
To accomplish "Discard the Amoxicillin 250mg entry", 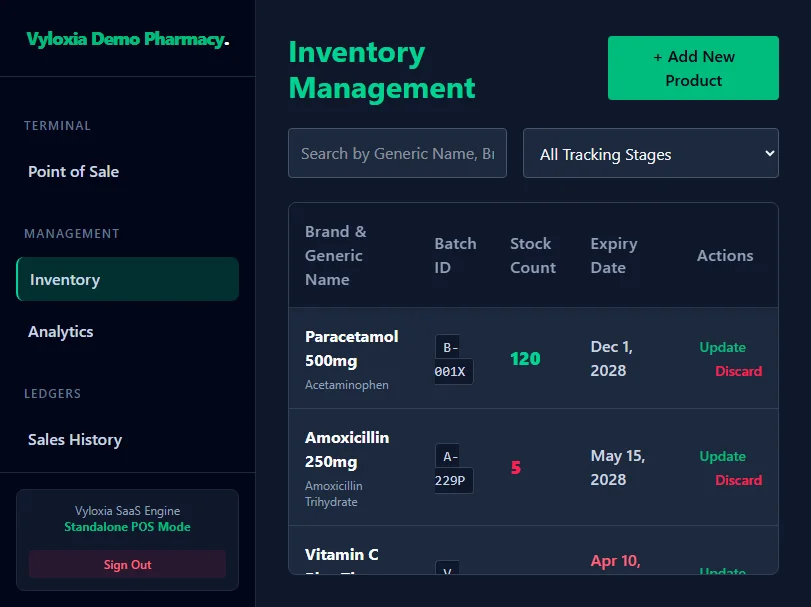I will (739, 480).
